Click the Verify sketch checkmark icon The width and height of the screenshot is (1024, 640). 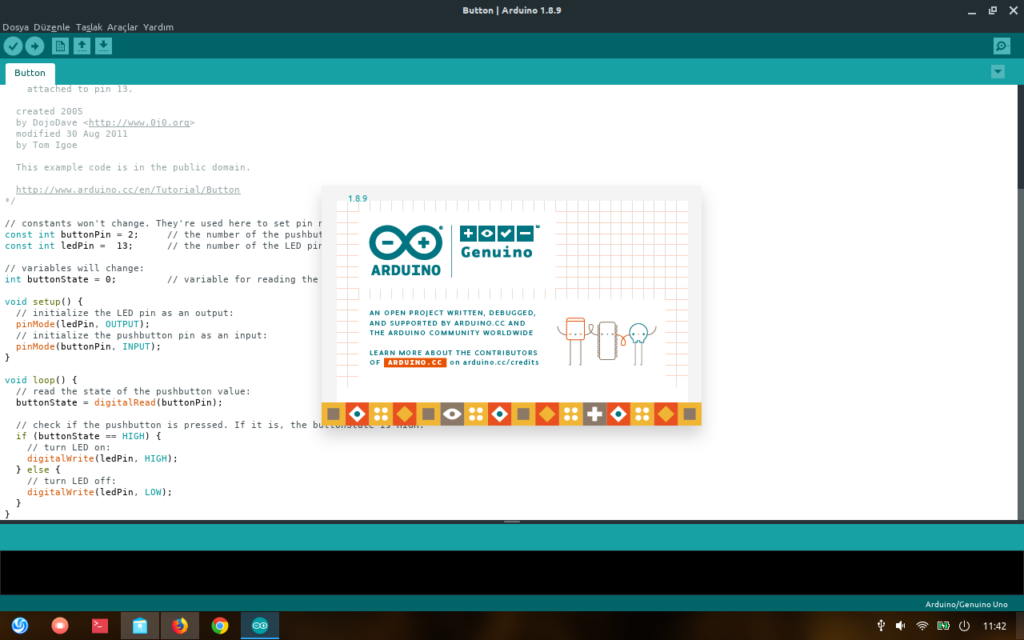[x=13, y=46]
